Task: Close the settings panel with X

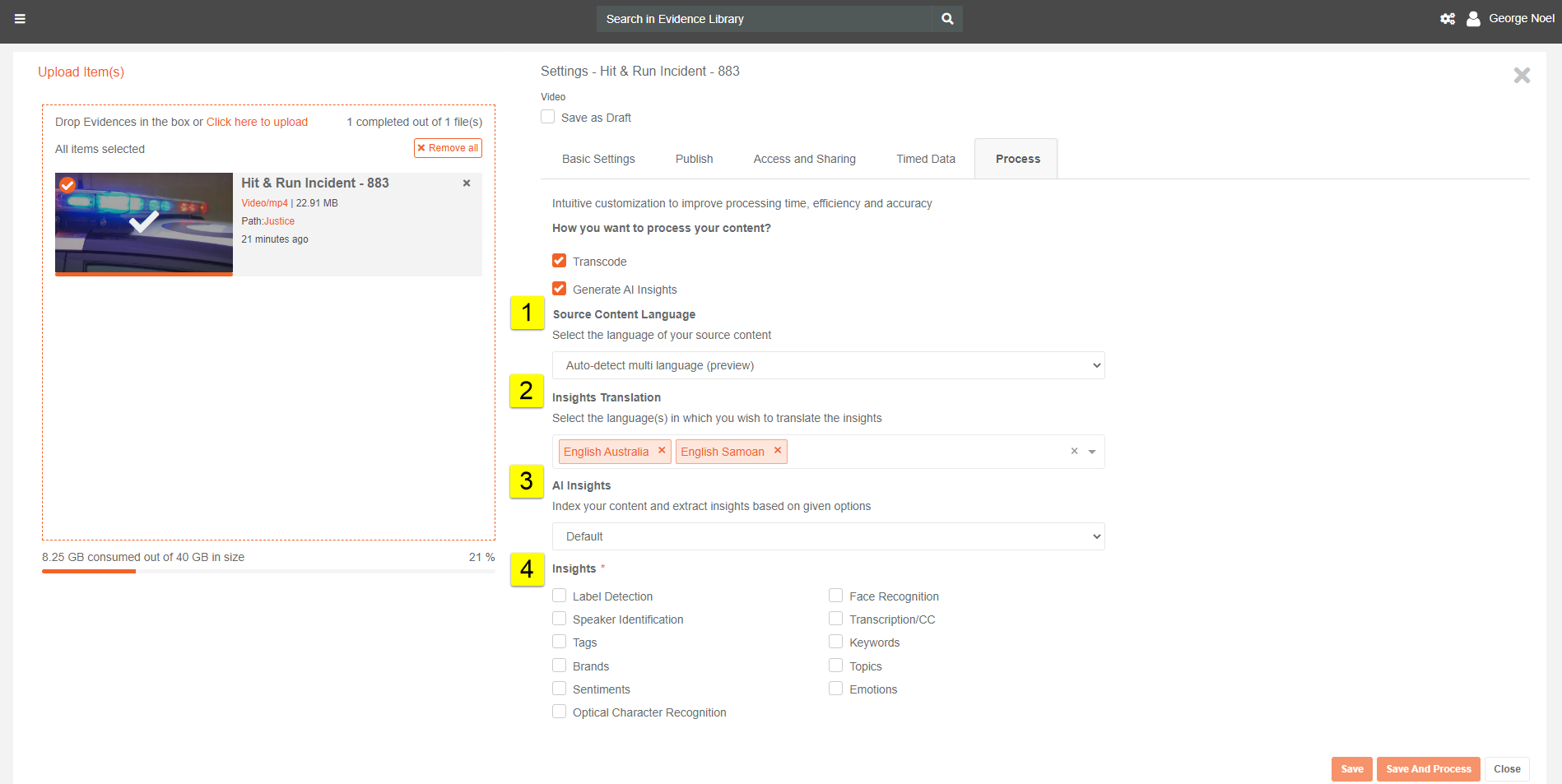Action: tap(1522, 76)
